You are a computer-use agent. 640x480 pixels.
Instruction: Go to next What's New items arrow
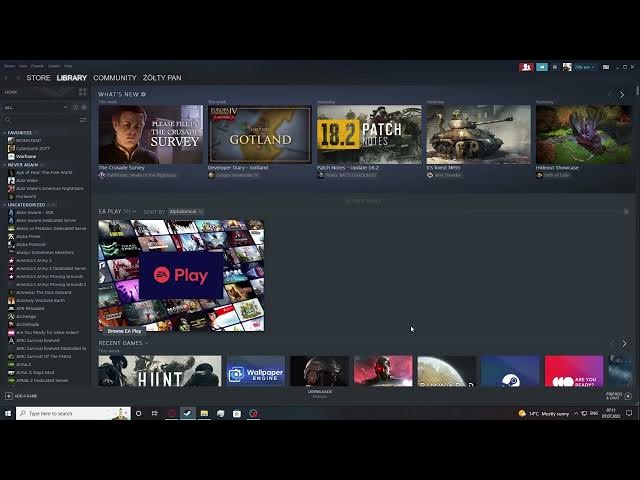pos(622,94)
